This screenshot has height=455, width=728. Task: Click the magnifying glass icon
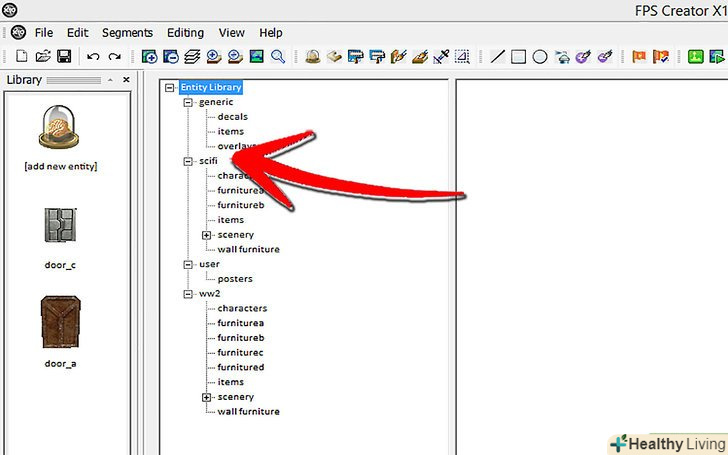coord(278,57)
